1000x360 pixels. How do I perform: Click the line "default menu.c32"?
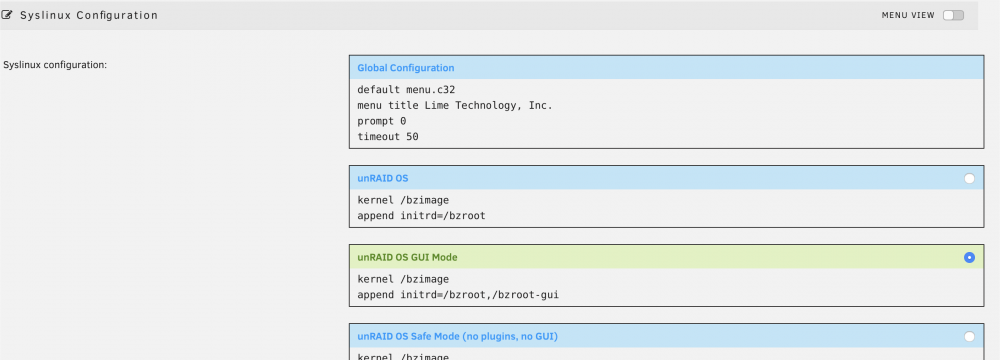406,90
